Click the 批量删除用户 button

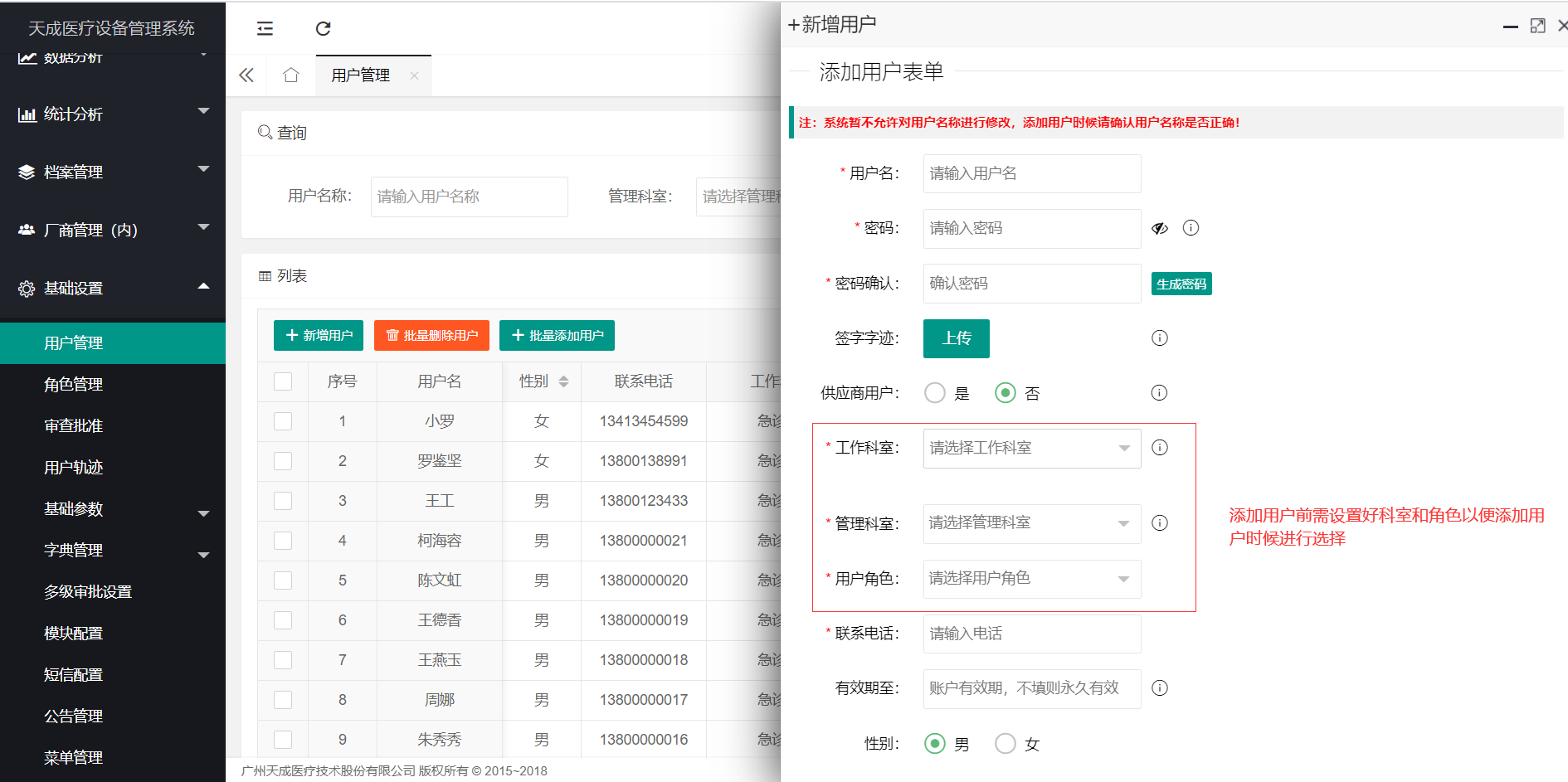point(431,336)
